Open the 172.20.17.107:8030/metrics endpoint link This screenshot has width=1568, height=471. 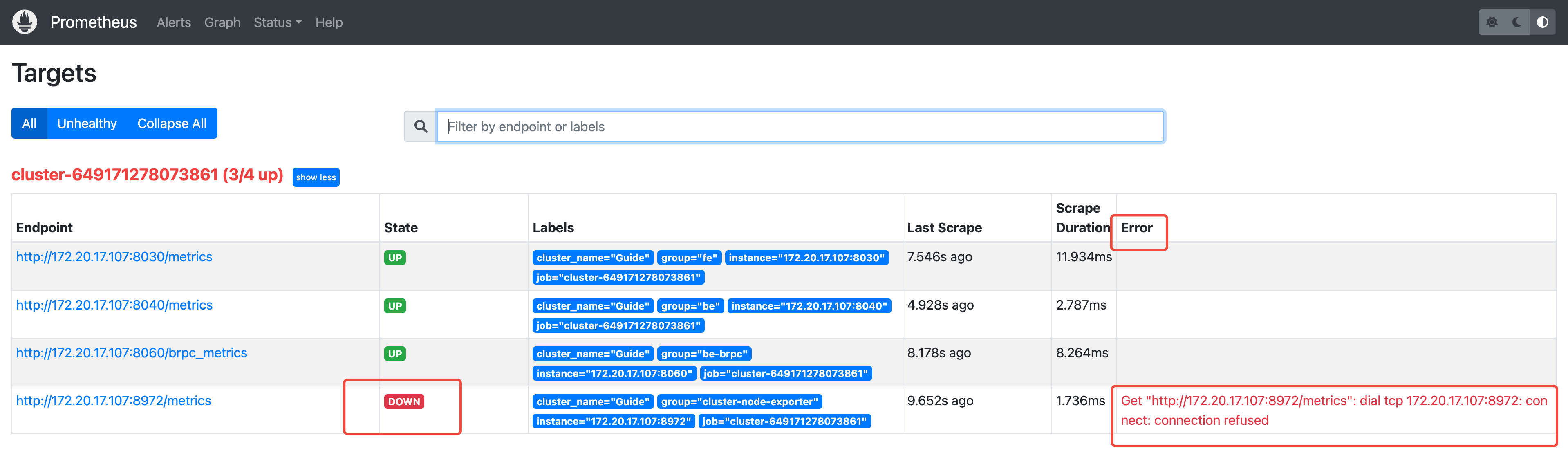coord(114,257)
